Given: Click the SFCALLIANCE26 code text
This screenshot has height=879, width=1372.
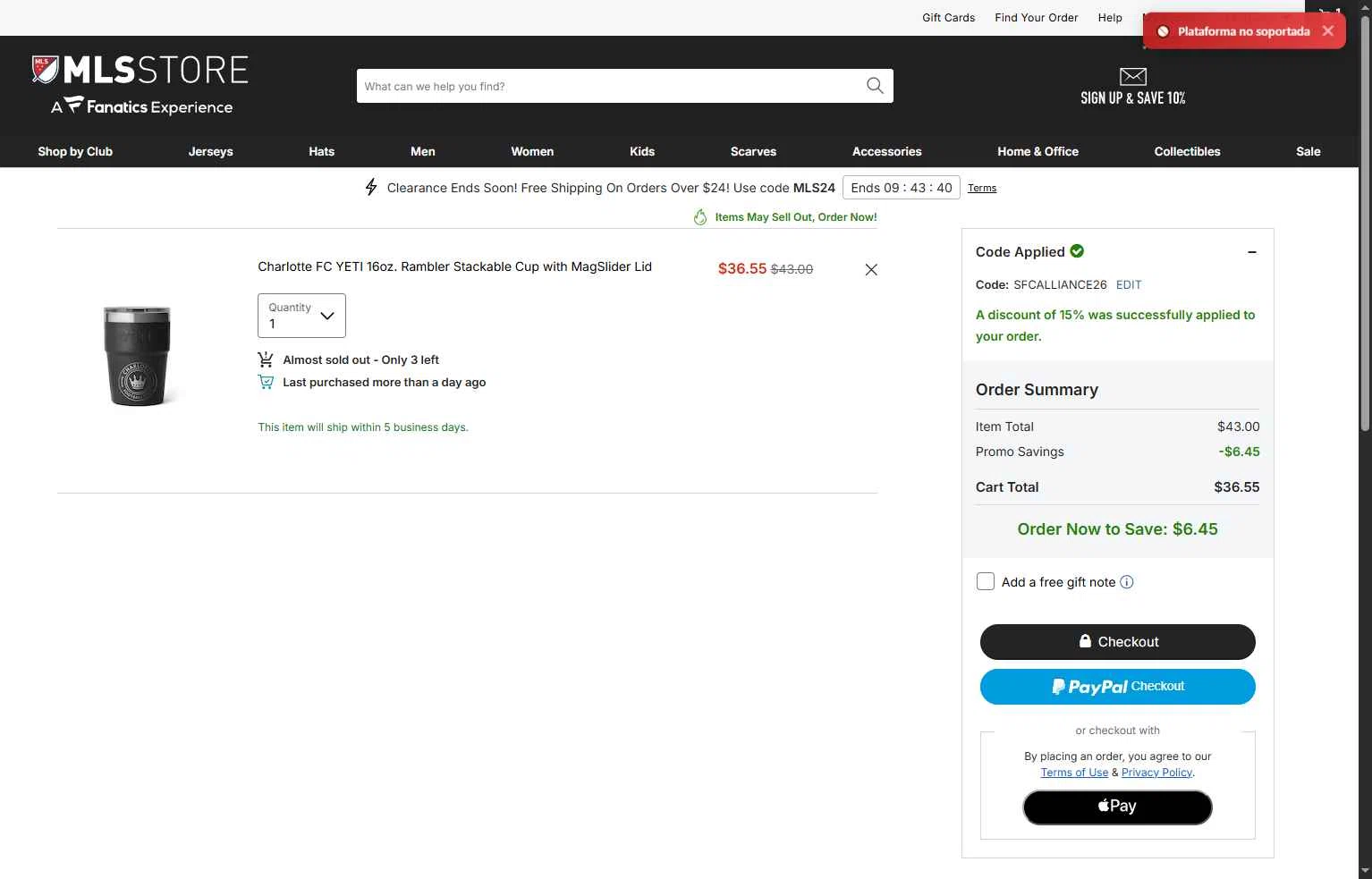Looking at the screenshot, I should [1060, 285].
